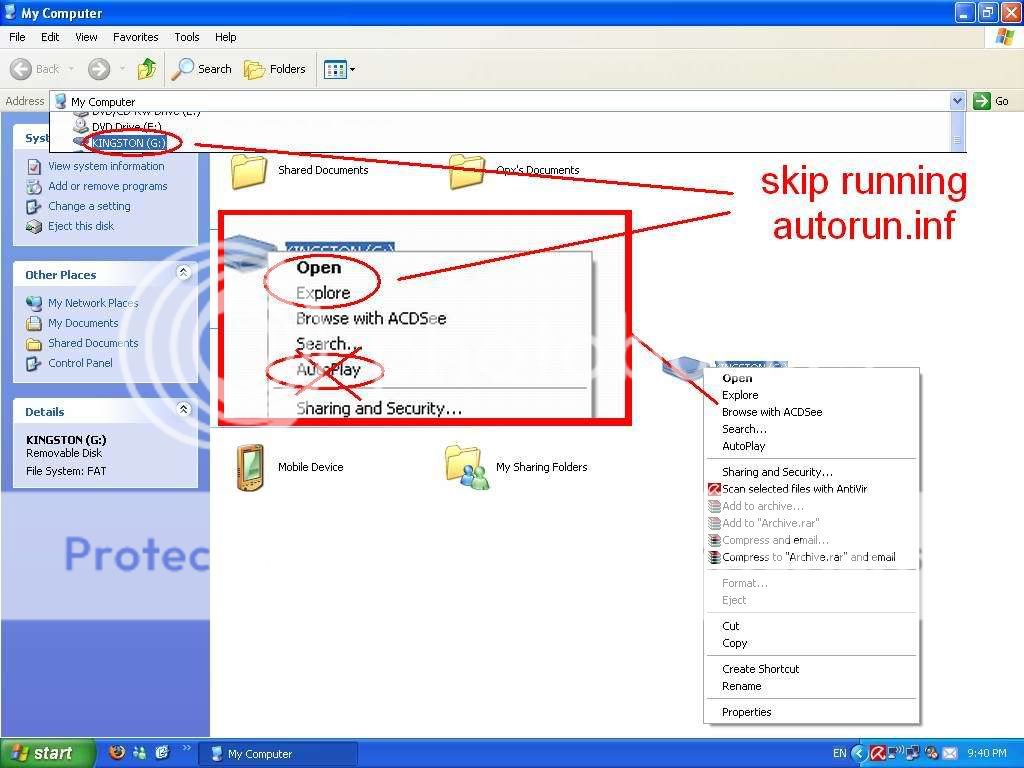Open the Favorites menu

click(x=135, y=37)
